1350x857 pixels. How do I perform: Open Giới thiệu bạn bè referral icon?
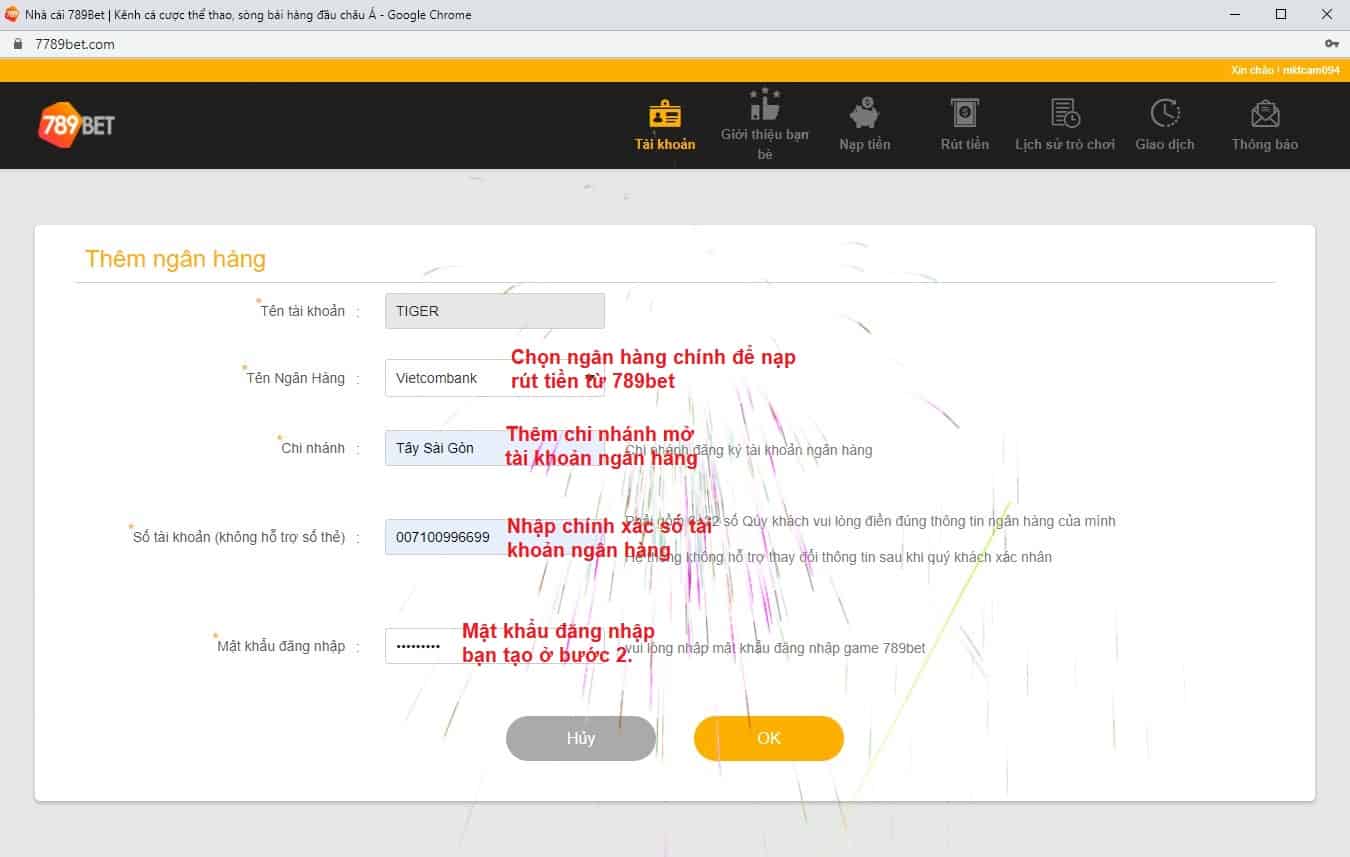coord(765,105)
